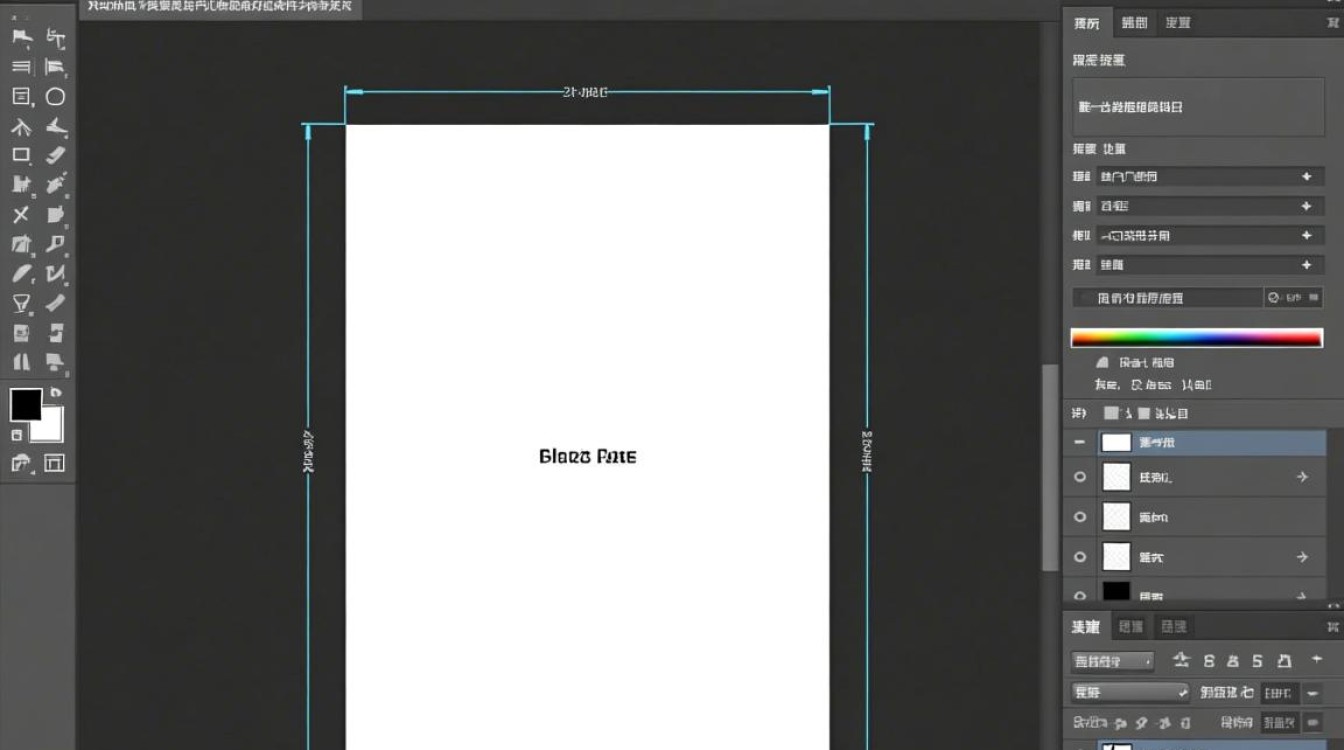Screen dimensions: 1344x750
Task: Open the first dropdown in the bottom panel
Action: 1113,661
